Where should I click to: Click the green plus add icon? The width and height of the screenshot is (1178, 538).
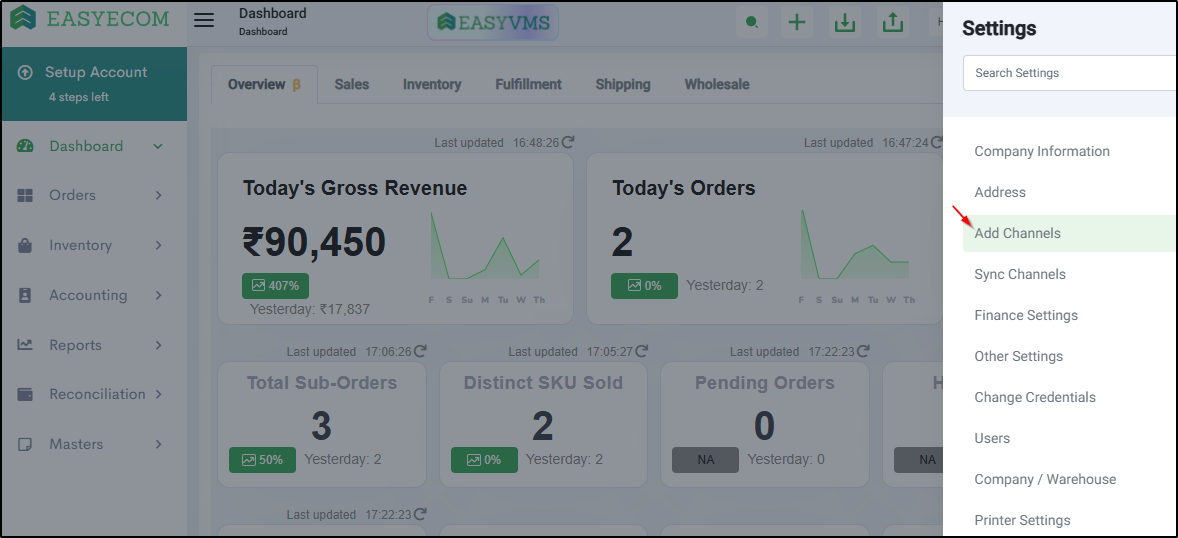(x=796, y=23)
